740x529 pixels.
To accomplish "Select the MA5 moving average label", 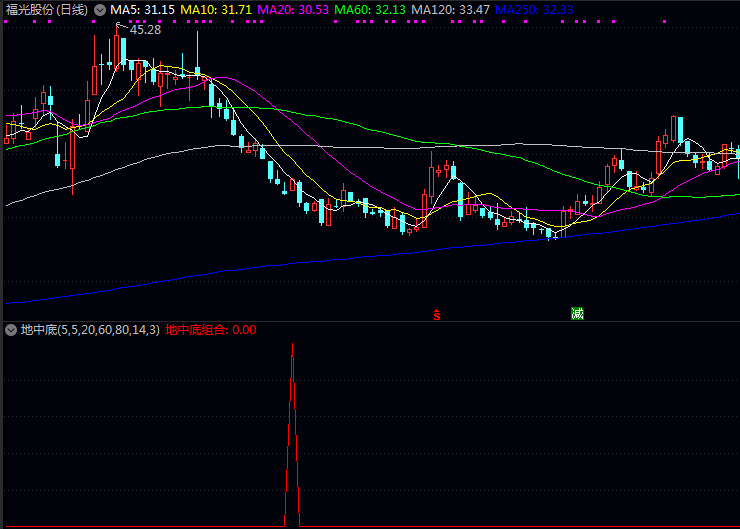I will point(142,9).
